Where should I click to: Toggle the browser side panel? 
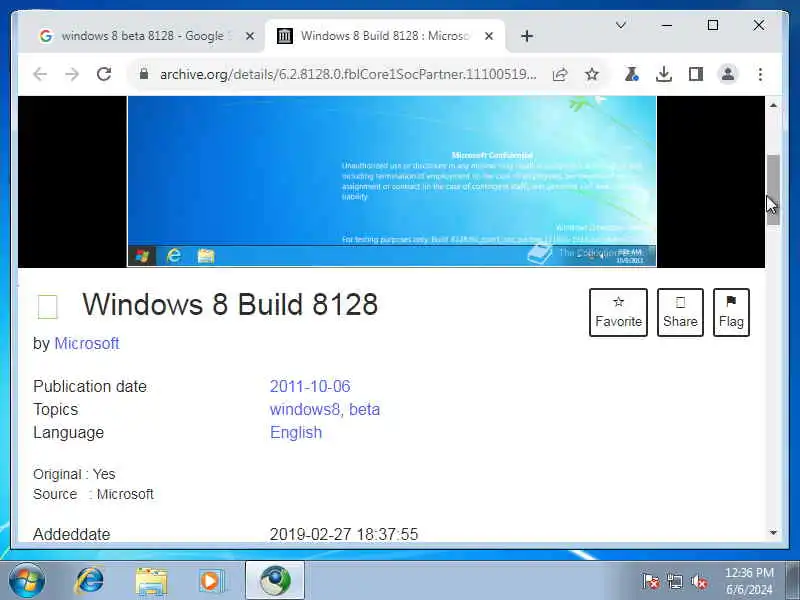tap(696, 74)
